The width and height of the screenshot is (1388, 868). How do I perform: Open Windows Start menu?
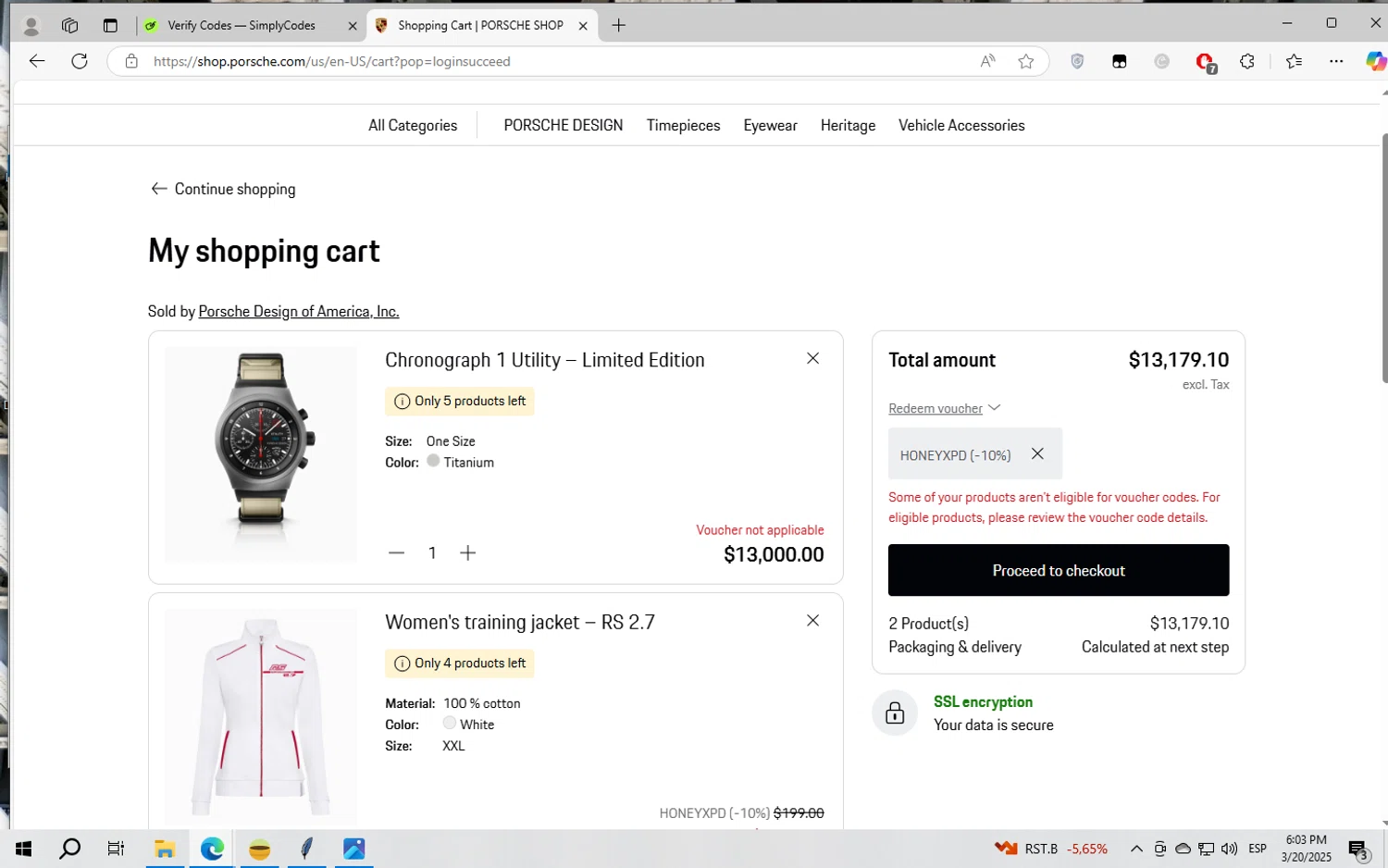click(x=24, y=849)
